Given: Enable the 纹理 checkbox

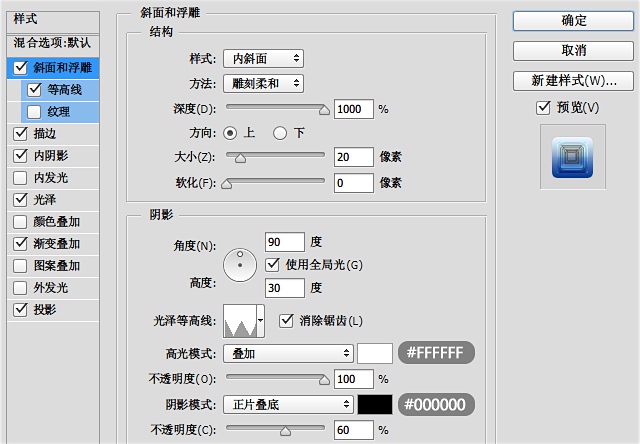Looking at the screenshot, I should tap(35, 111).
